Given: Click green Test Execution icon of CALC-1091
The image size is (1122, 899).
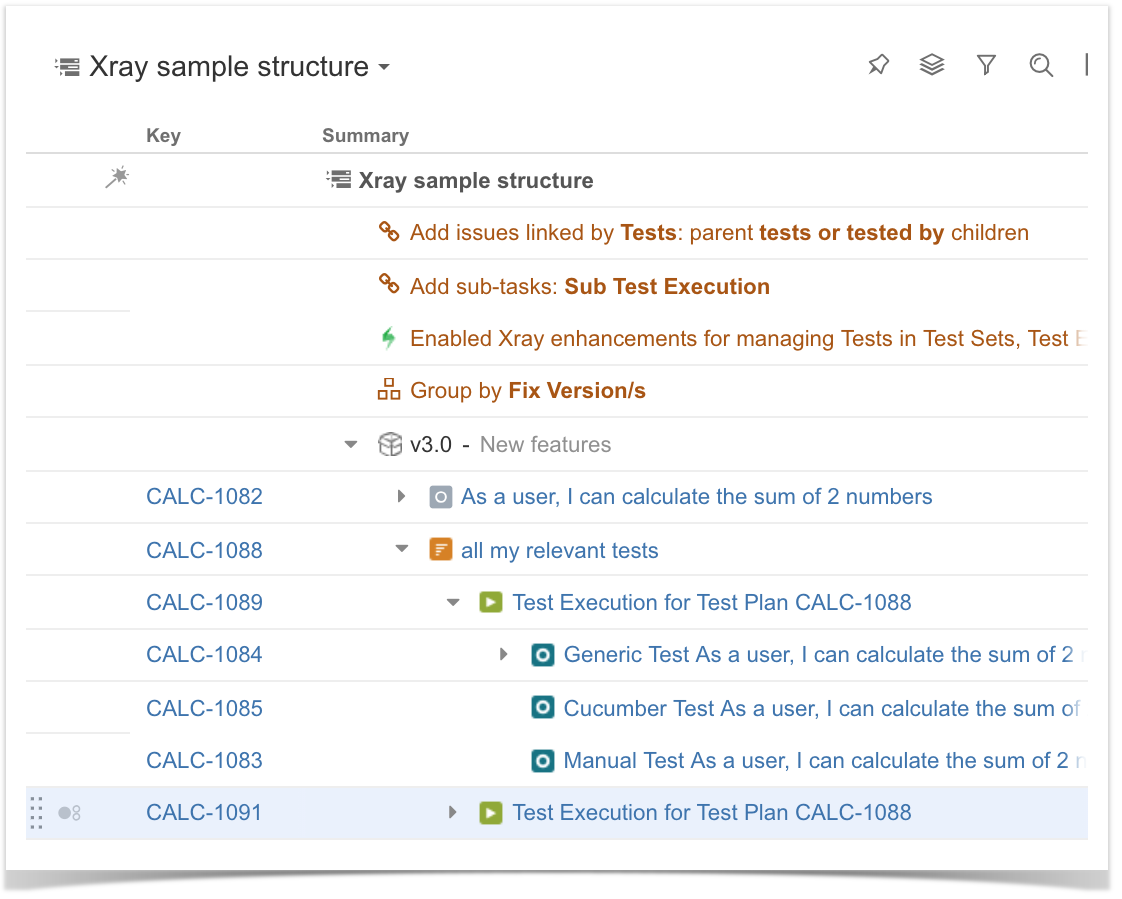Looking at the screenshot, I should click(491, 812).
